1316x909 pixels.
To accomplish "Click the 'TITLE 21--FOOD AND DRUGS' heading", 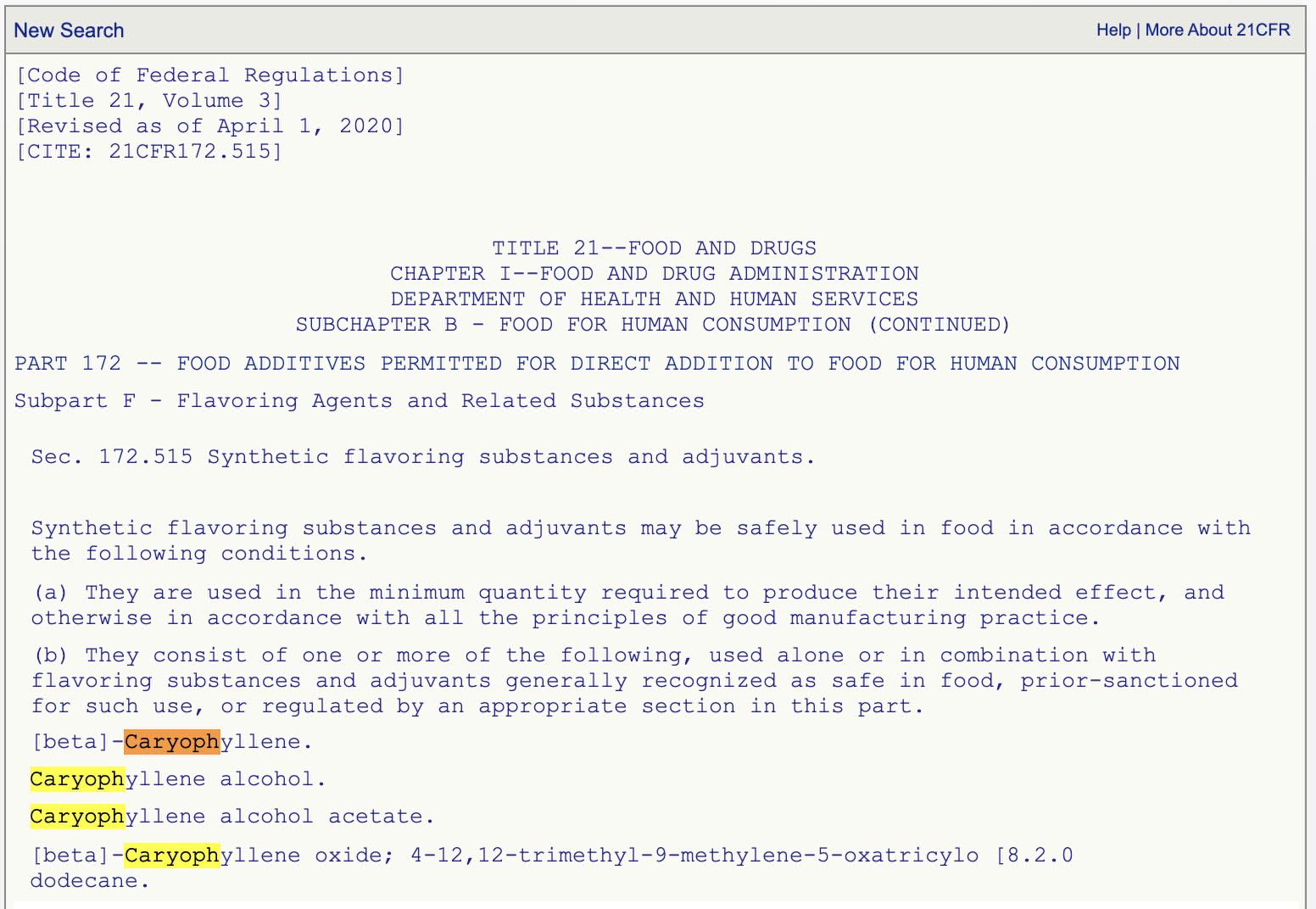I will 654,248.
